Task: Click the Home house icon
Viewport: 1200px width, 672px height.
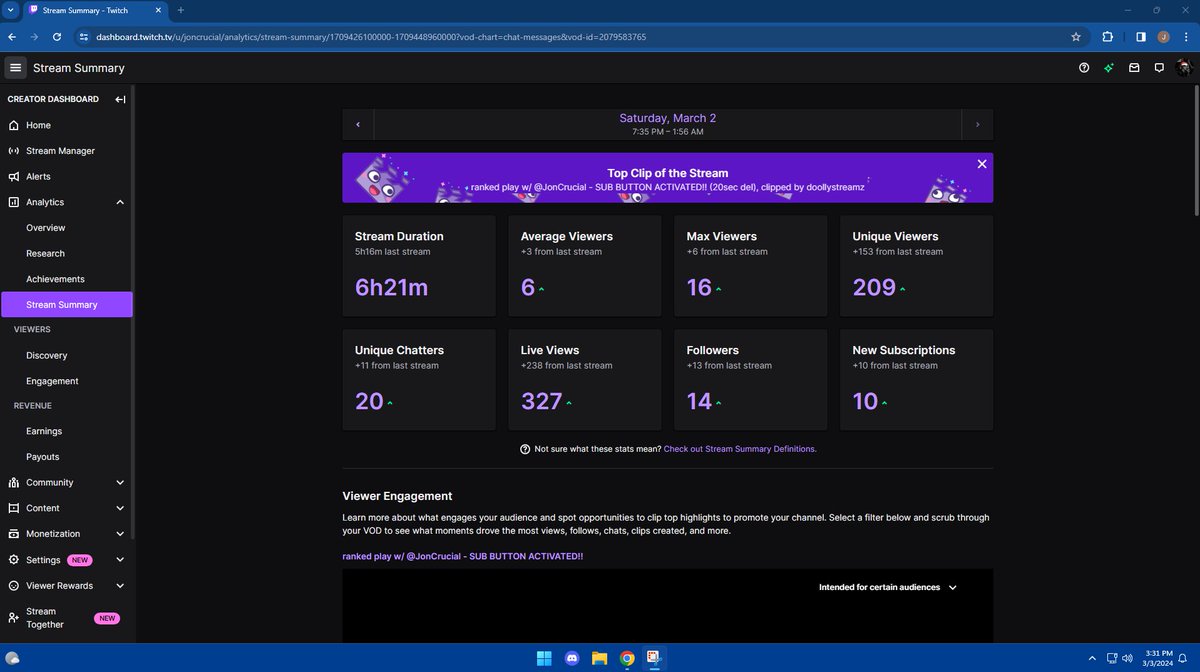Action: click(x=14, y=125)
